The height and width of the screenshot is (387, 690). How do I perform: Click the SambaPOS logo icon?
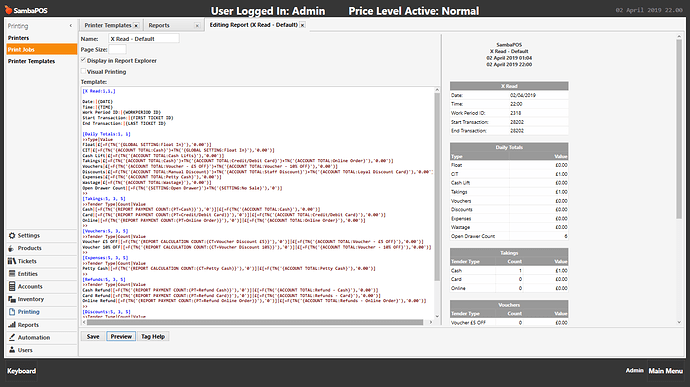8,10
